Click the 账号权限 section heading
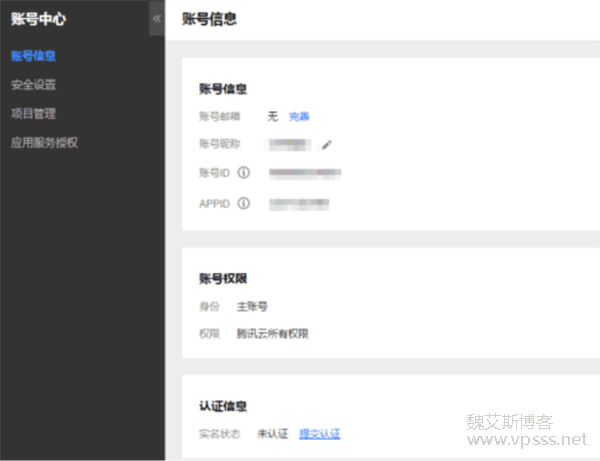 tap(223, 277)
